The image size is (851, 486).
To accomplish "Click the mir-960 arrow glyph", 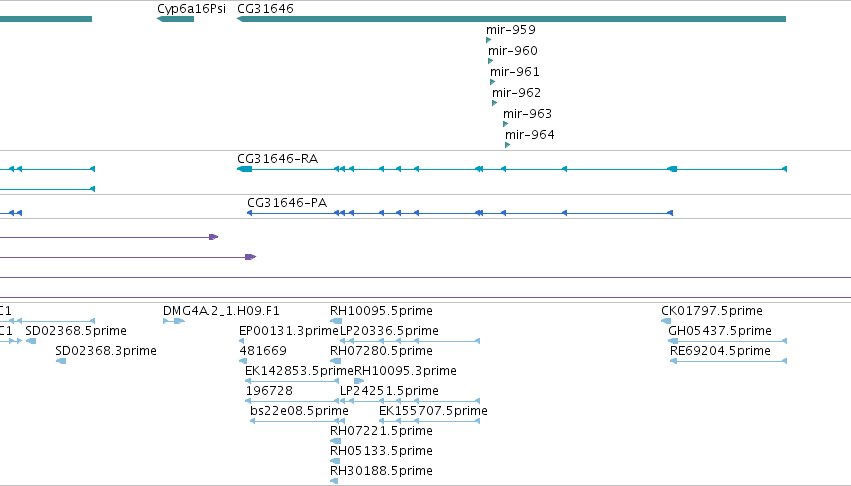I will pyautogui.click(x=491, y=61).
